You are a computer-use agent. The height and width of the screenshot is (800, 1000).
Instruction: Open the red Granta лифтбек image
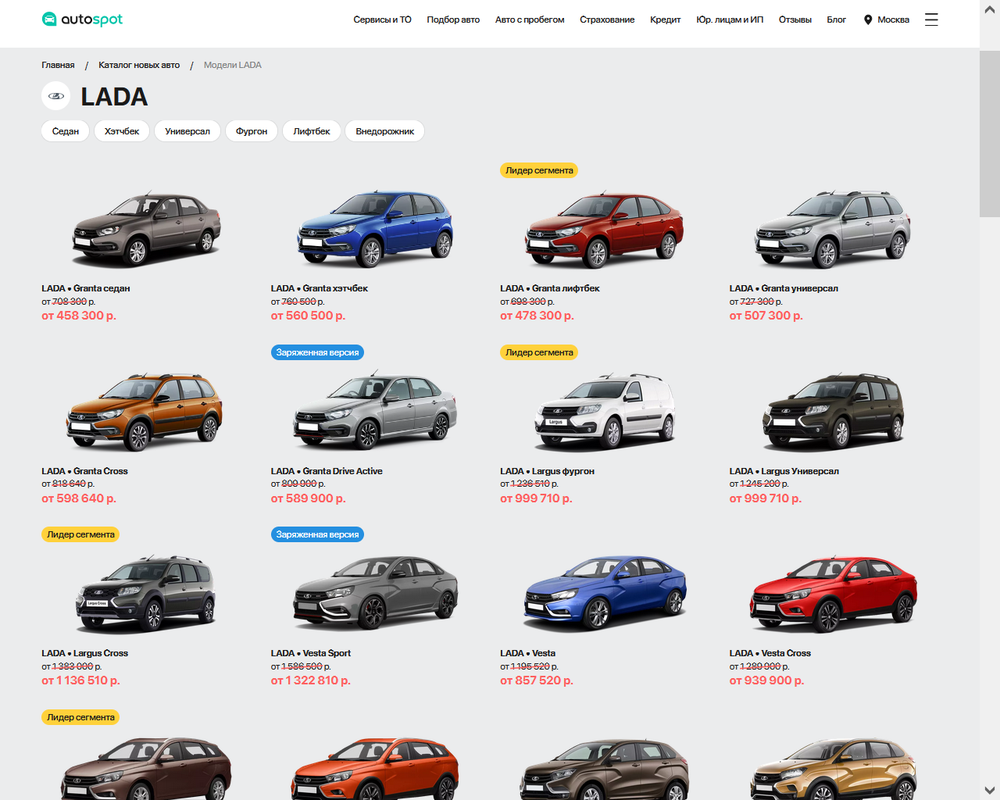point(604,228)
